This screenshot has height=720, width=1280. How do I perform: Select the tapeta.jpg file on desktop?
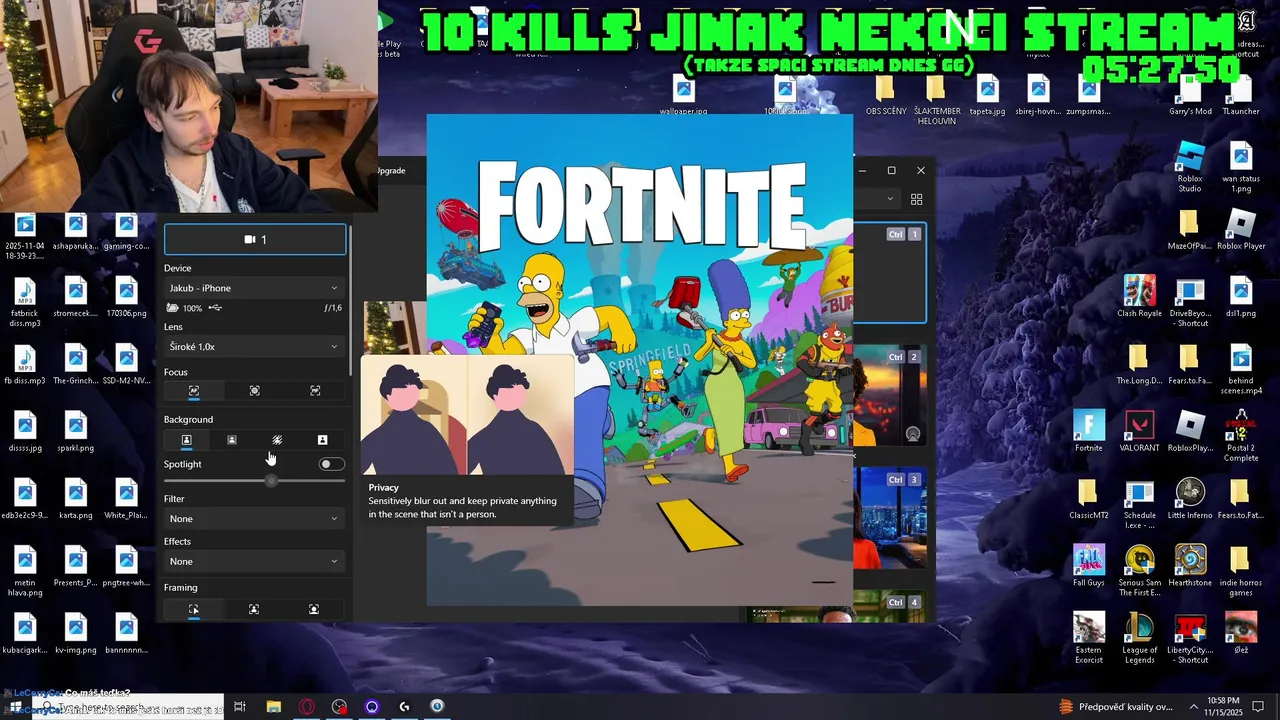point(987,95)
